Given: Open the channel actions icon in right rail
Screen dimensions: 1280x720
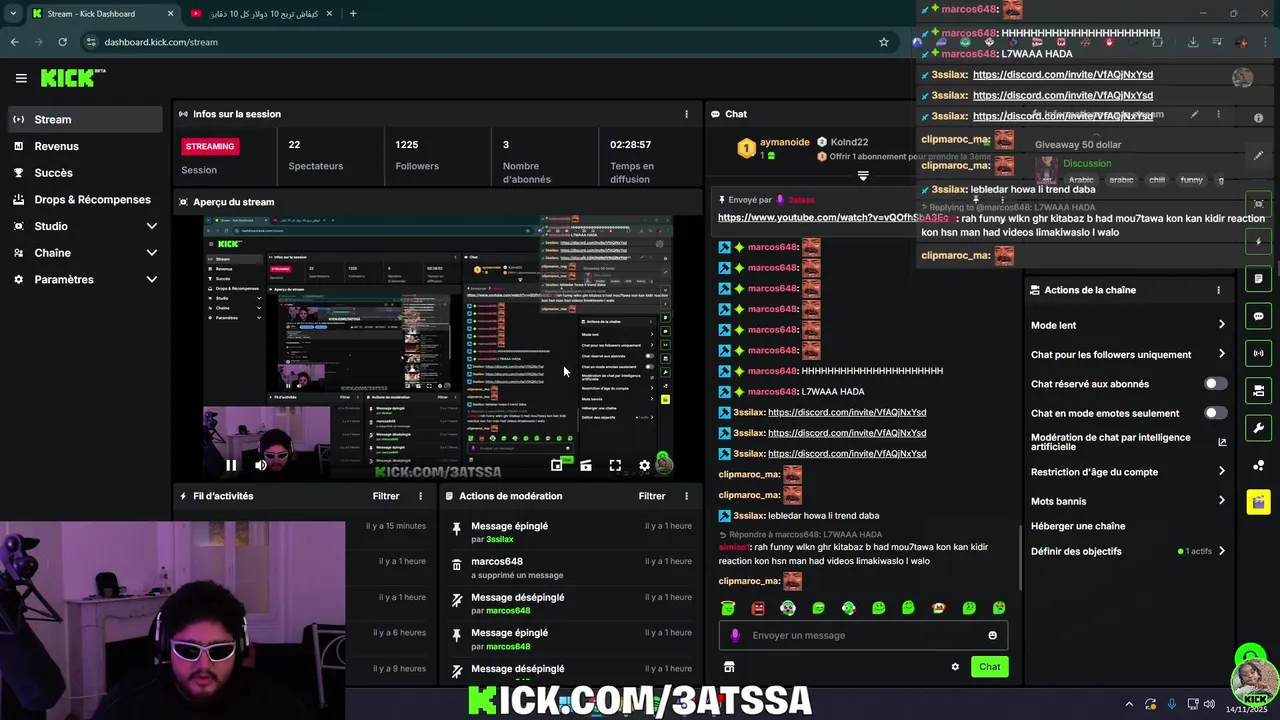Looking at the screenshot, I should pos(1258,391).
